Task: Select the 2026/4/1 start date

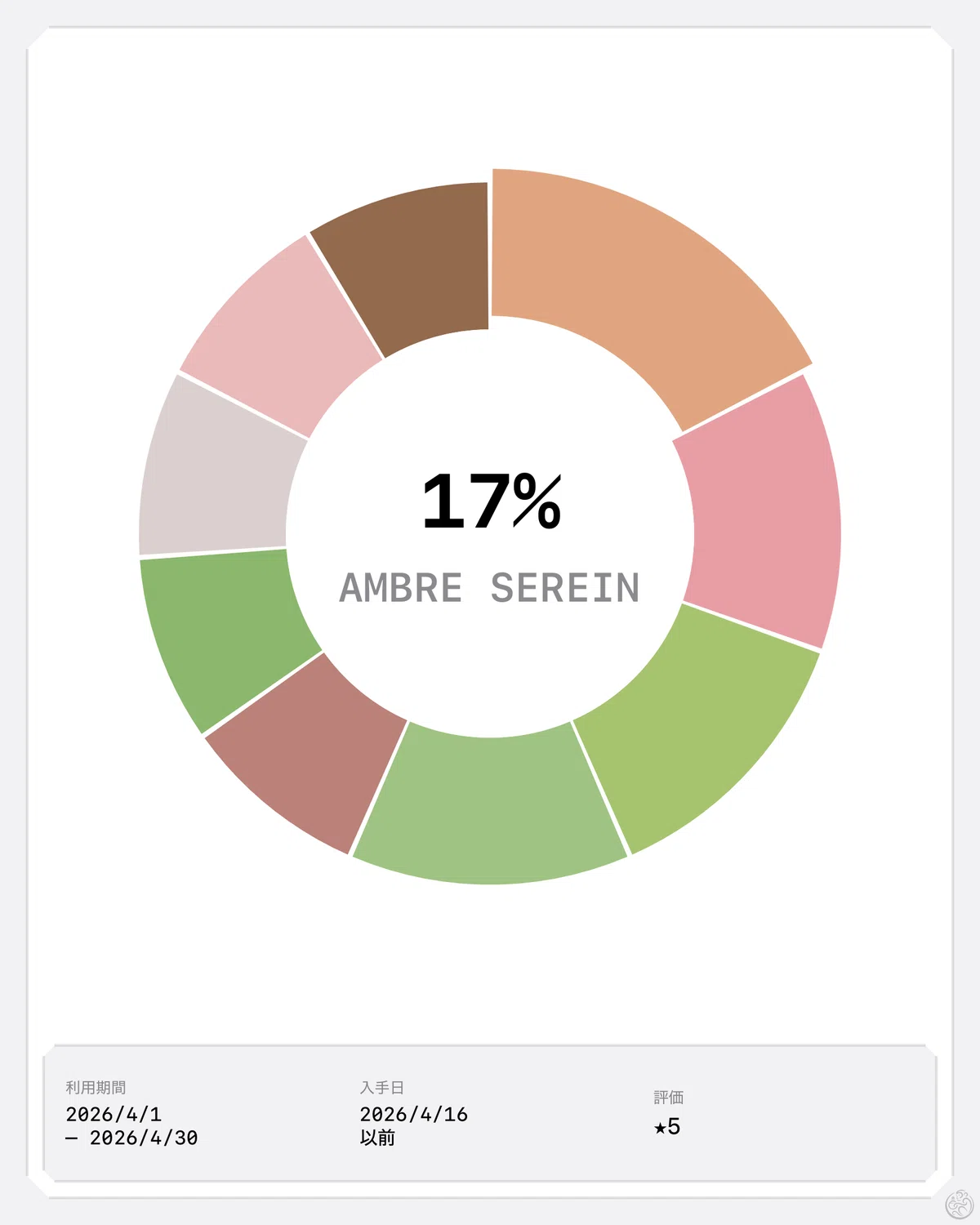Action: coord(114,1114)
